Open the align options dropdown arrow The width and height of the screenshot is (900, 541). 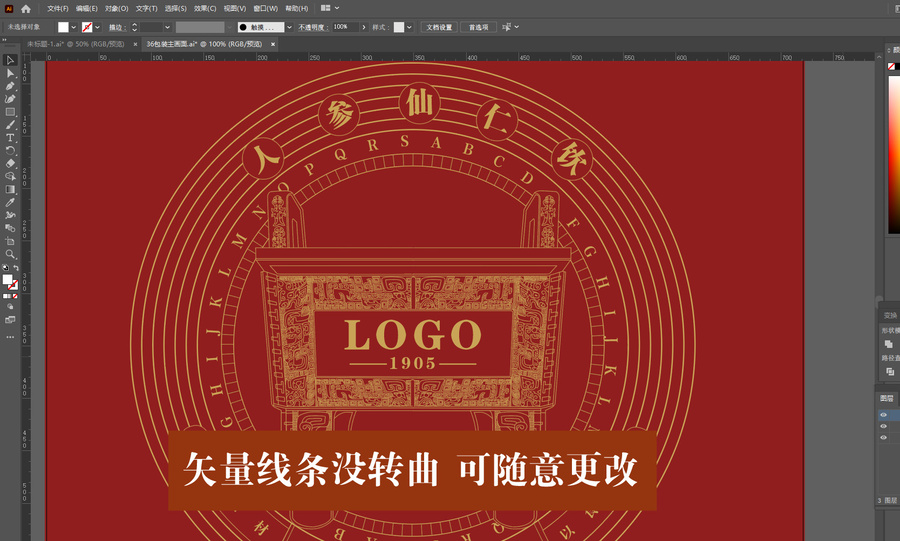517,27
